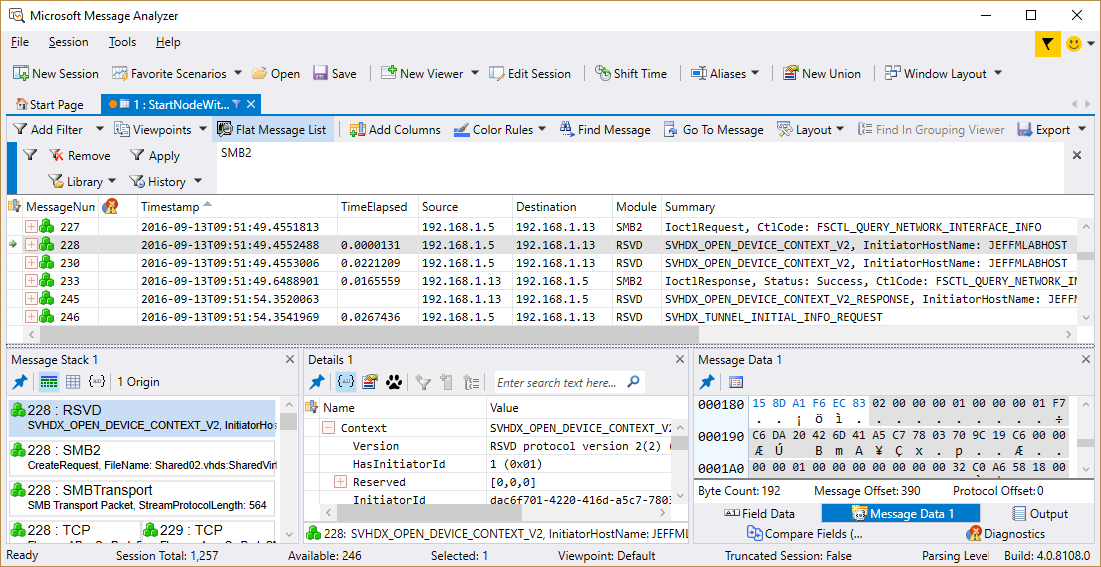Viewport: 1101px width, 567px height.
Task: Click the yellow filter funnel icon in title area
Action: [1048, 44]
